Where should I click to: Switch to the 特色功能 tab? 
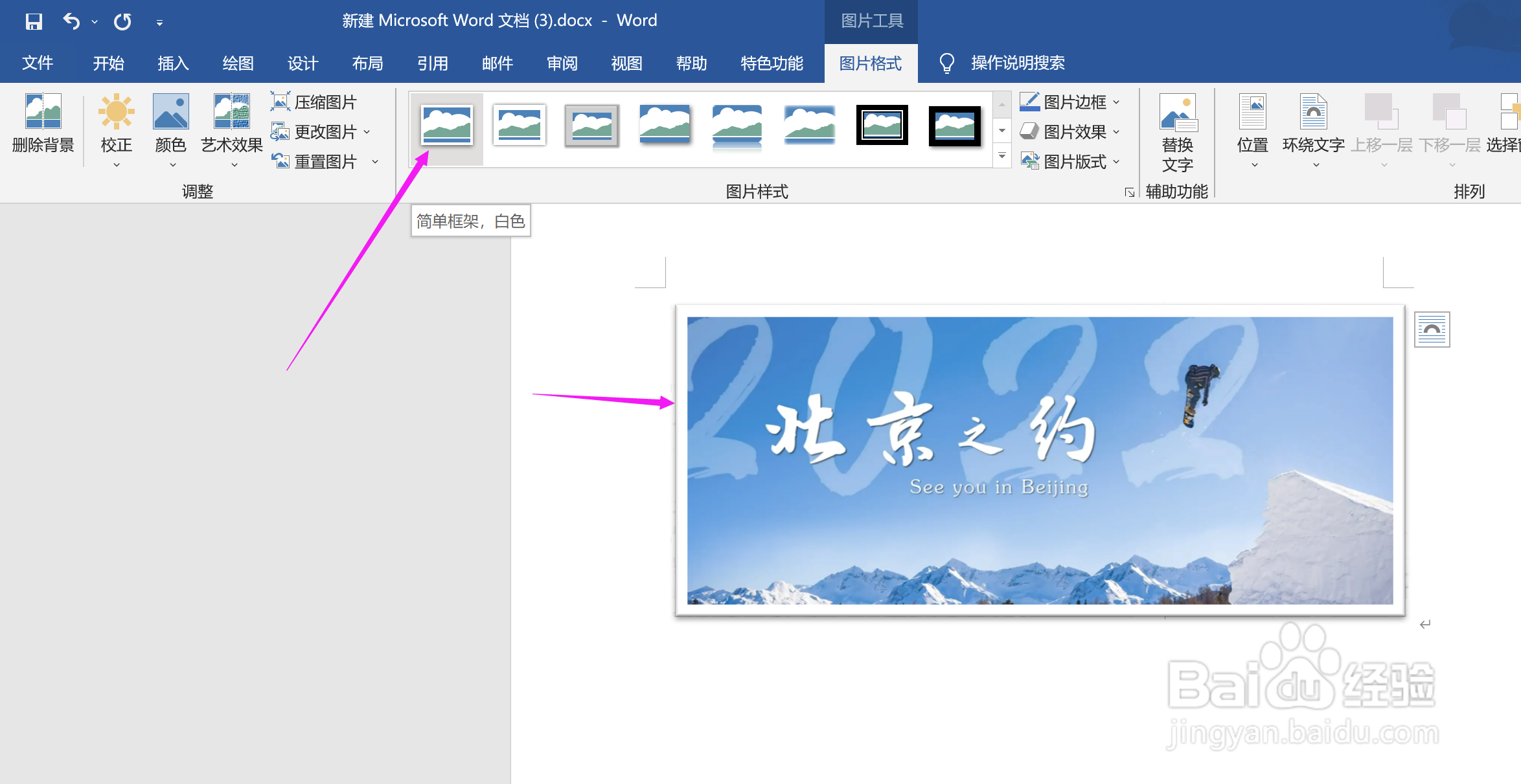click(772, 63)
